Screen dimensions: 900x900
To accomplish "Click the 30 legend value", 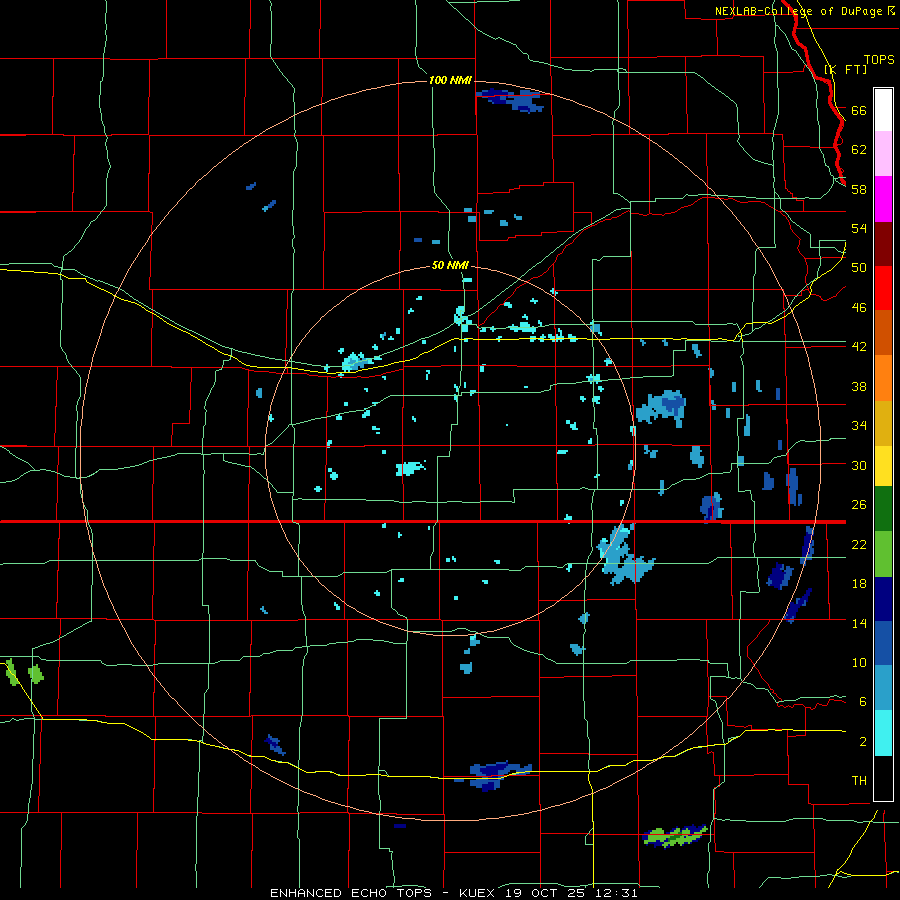I will [859, 465].
